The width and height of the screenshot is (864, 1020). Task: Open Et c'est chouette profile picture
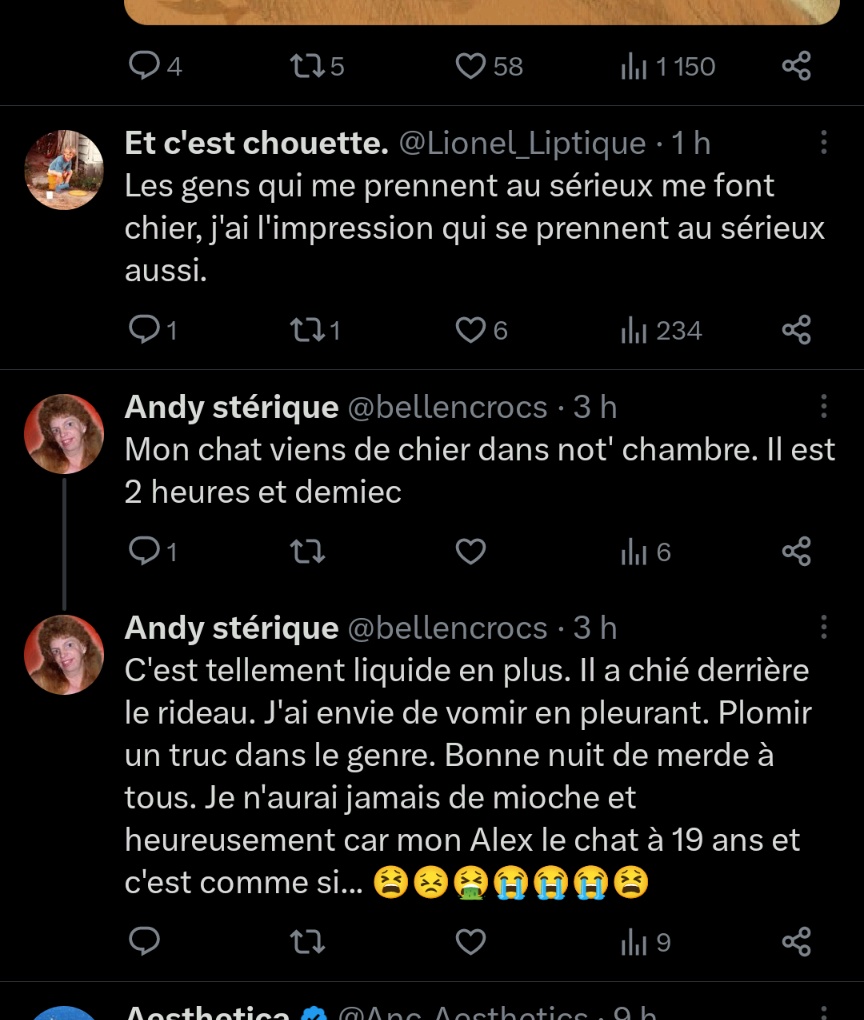click(64, 169)
